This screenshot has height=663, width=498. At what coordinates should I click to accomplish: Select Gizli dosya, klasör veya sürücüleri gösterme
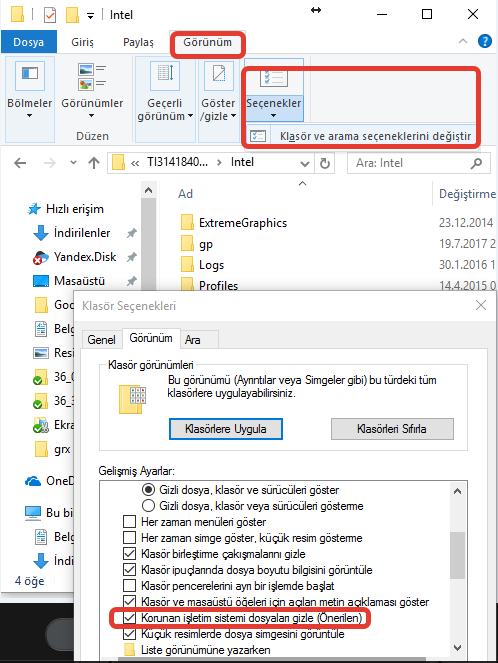pyautogui.click(x=148, y=506)
